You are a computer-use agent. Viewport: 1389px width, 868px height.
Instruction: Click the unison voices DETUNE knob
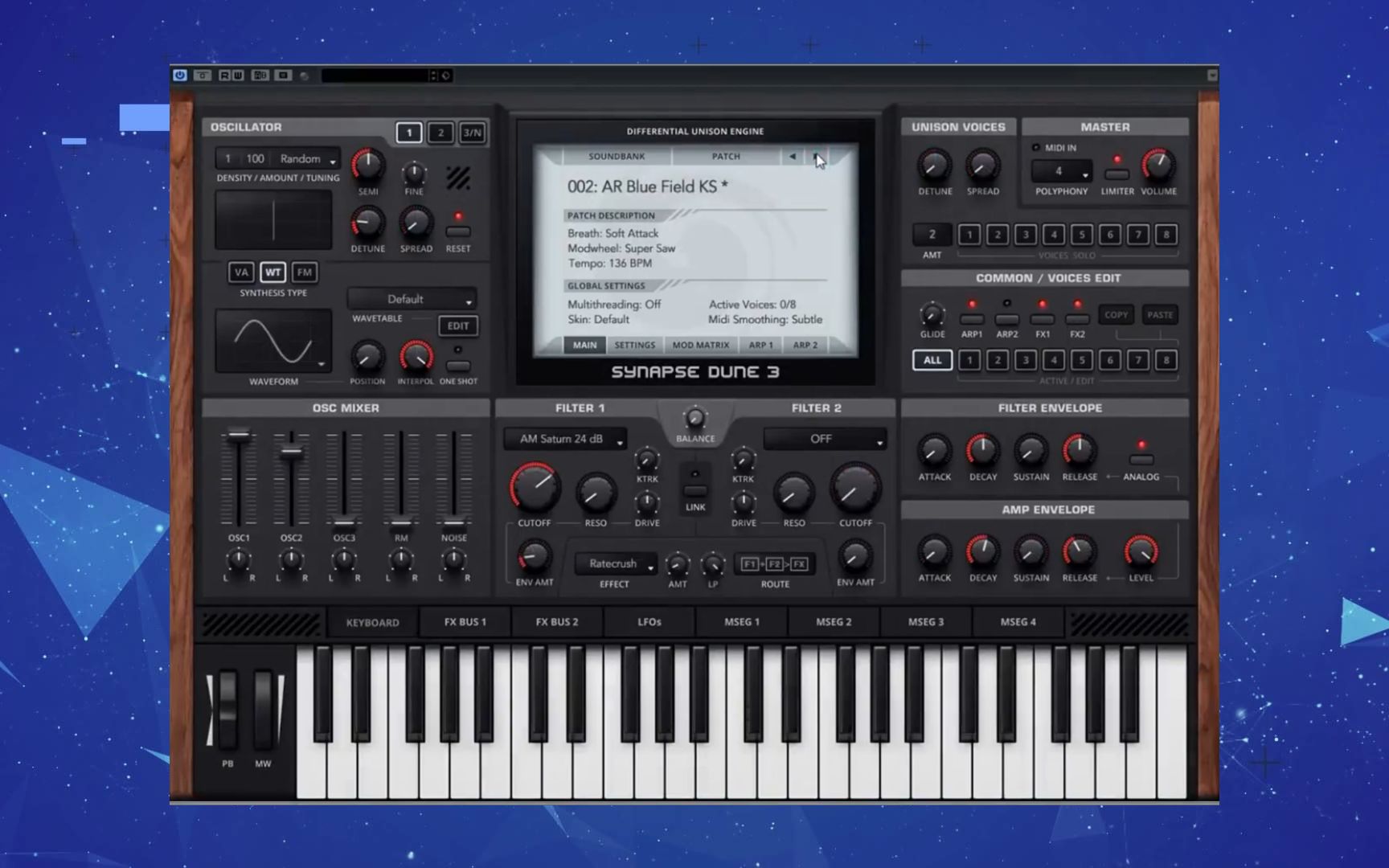tap(934, 166)
